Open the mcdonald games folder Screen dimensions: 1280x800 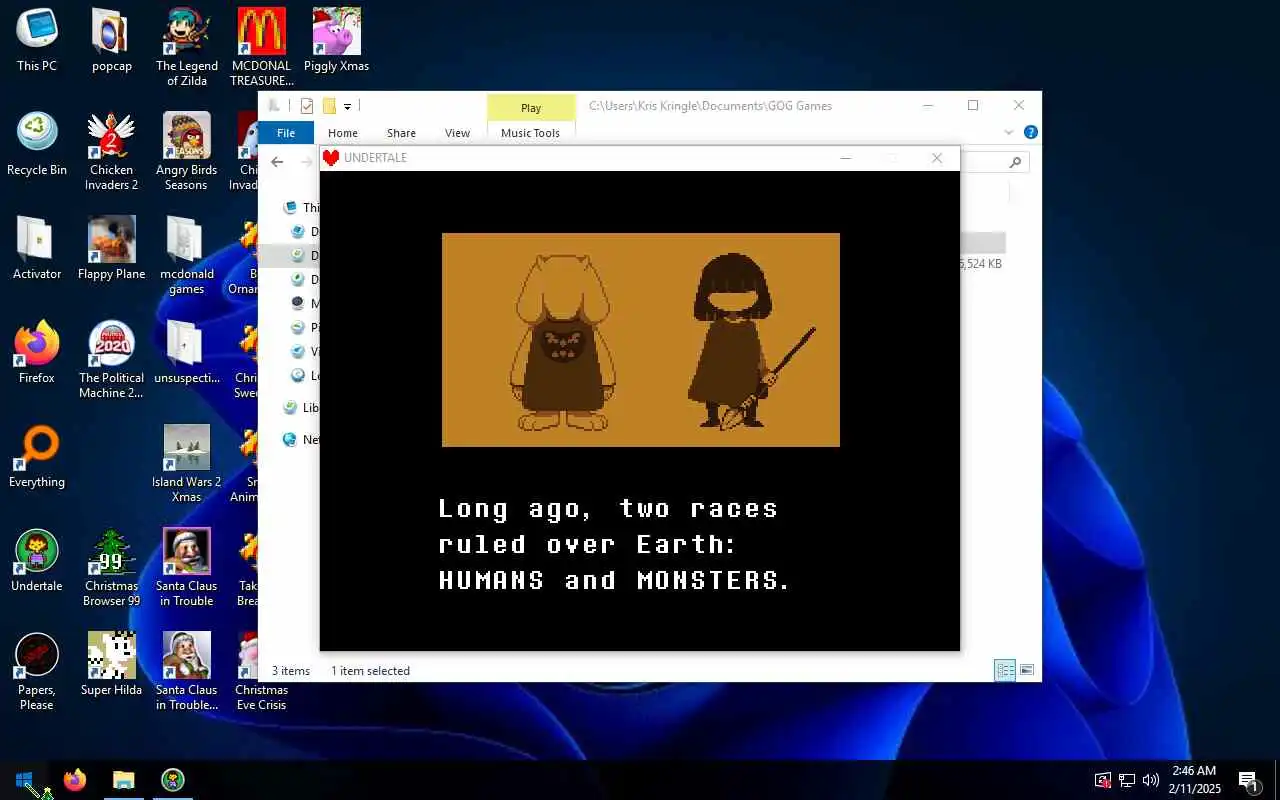(186, 255)
